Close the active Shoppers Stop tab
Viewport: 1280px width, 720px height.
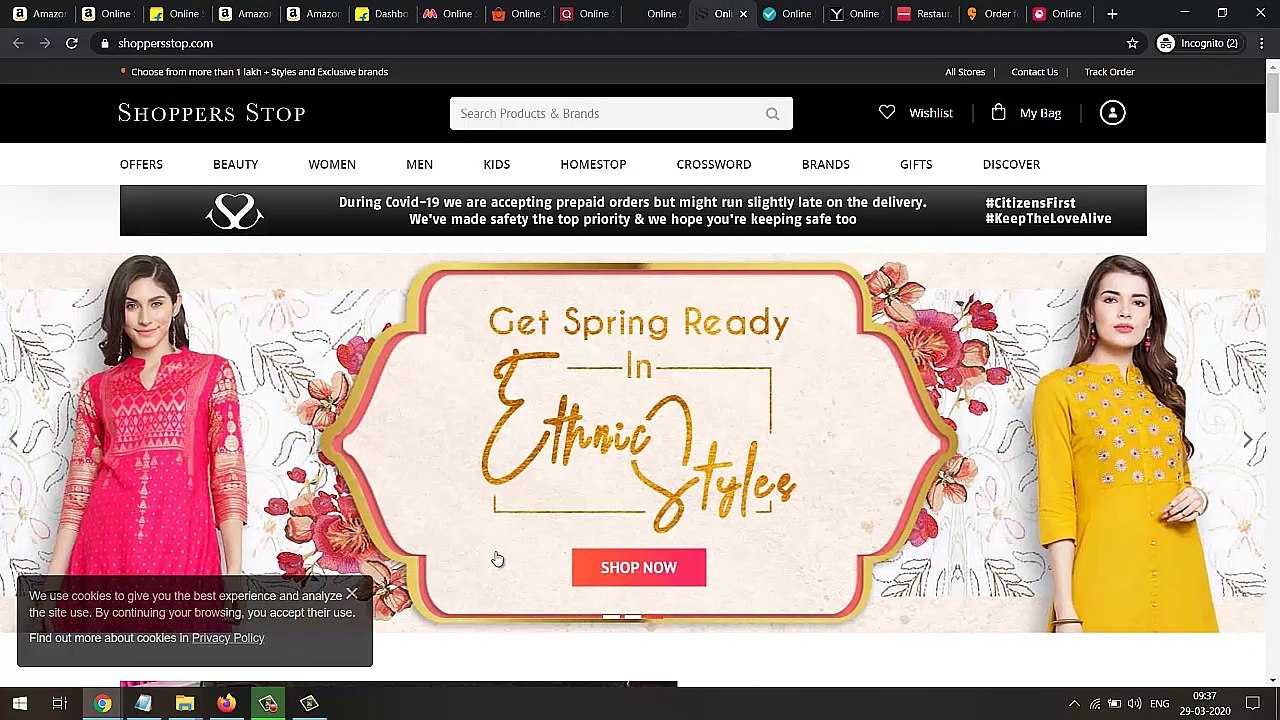tap(743, 14)
